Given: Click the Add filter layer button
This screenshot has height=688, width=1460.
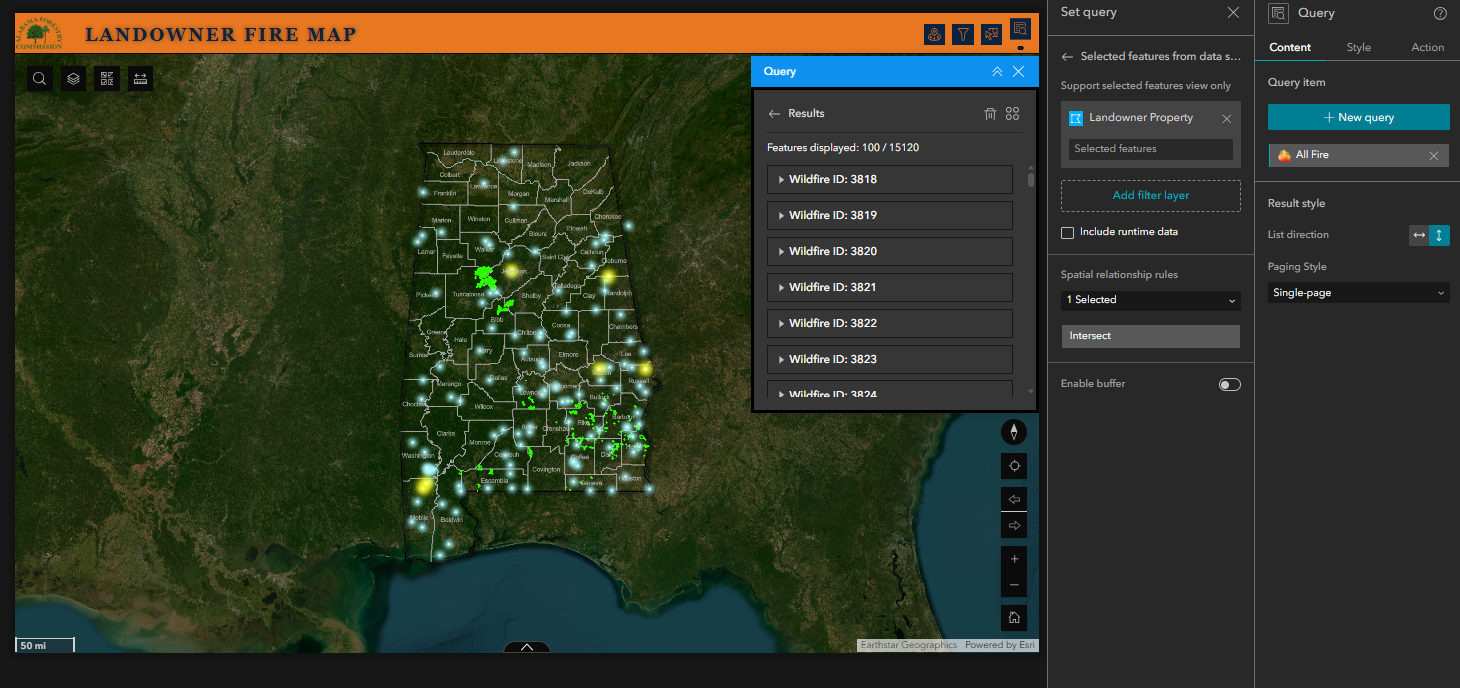Looking at the screenshot, I should point(1150,196).
